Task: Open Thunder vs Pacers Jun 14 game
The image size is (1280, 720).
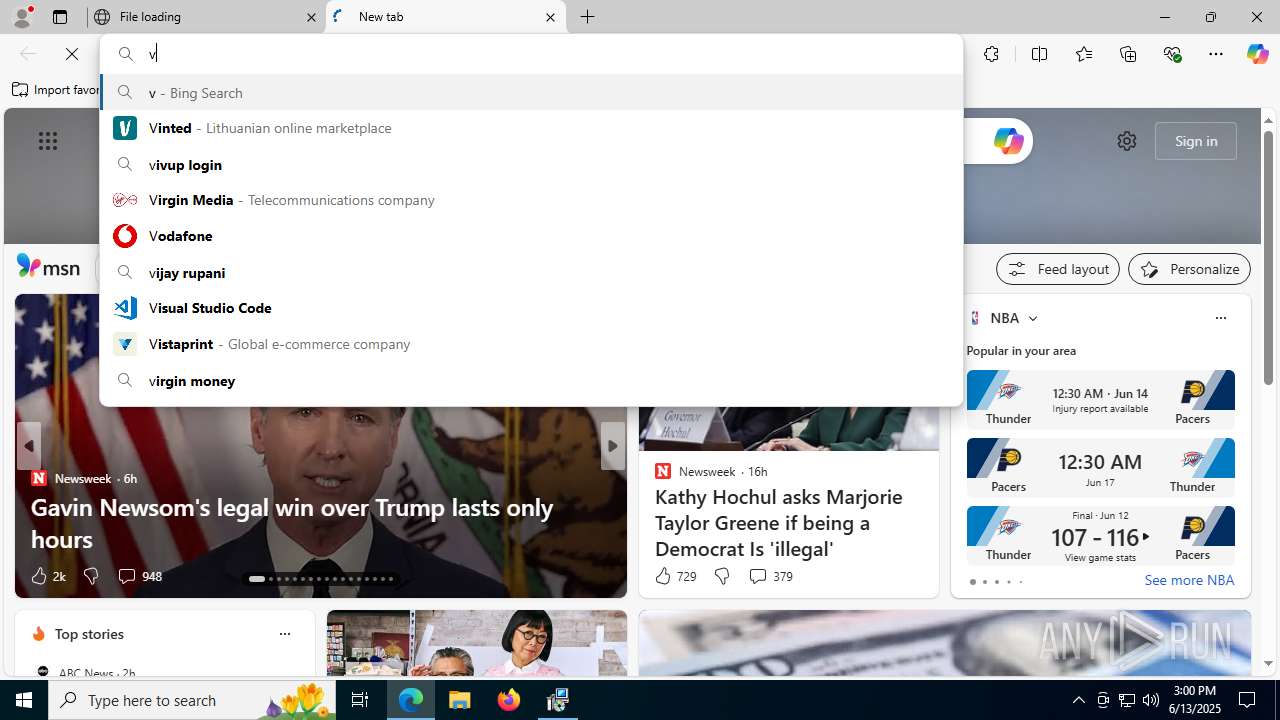Action: tap(1100, 400)
